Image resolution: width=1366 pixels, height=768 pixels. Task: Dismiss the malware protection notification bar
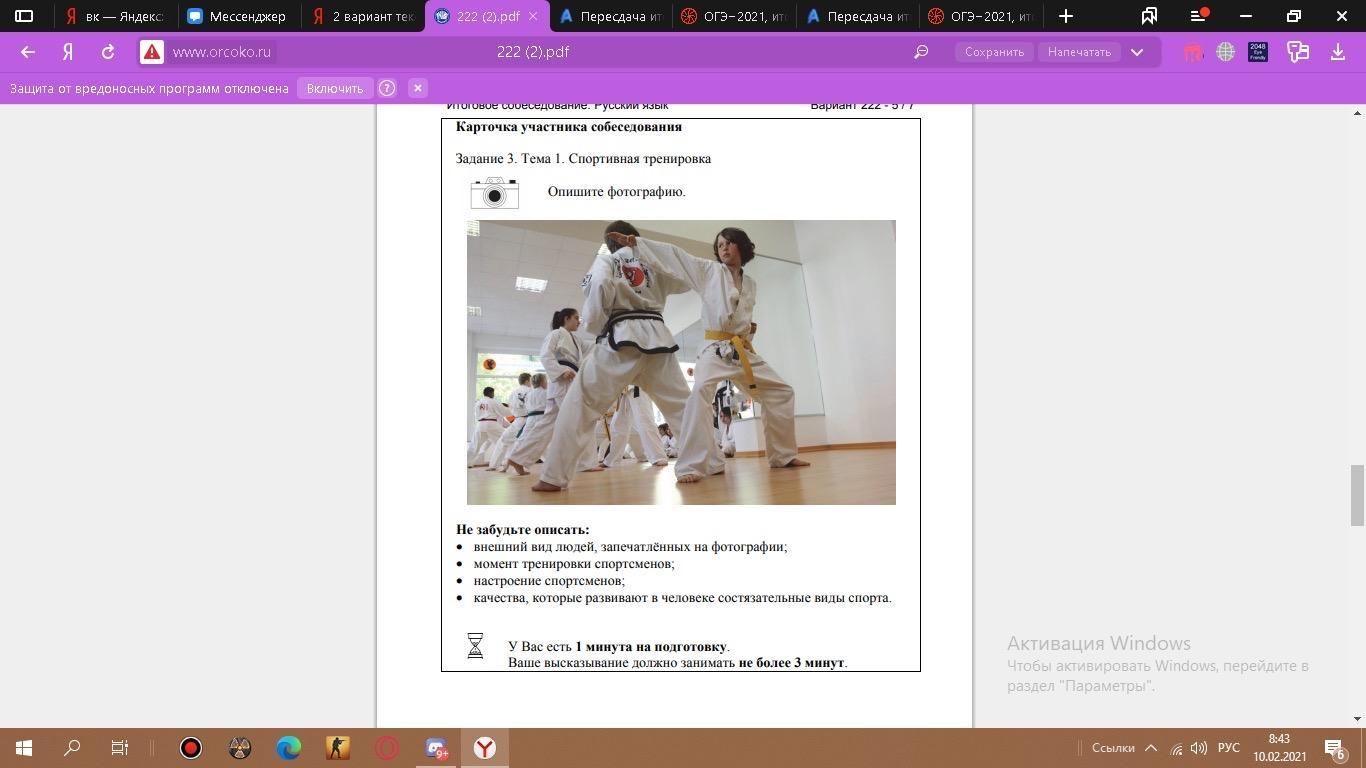pyautogui.click(x=418, y=88)
